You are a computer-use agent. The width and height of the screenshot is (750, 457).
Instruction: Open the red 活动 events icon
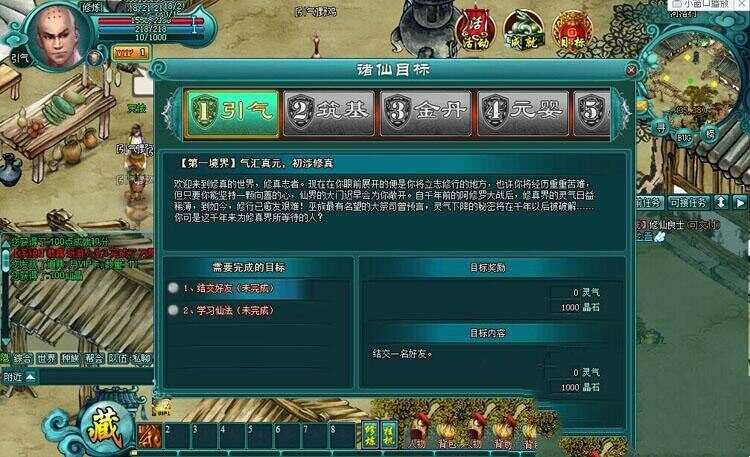pyautogui.click(x=476, y=29)
